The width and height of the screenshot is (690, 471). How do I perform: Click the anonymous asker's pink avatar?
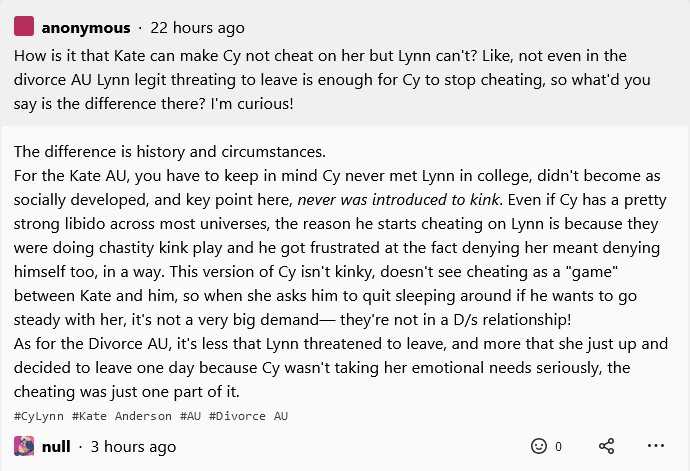pos(24,27)
